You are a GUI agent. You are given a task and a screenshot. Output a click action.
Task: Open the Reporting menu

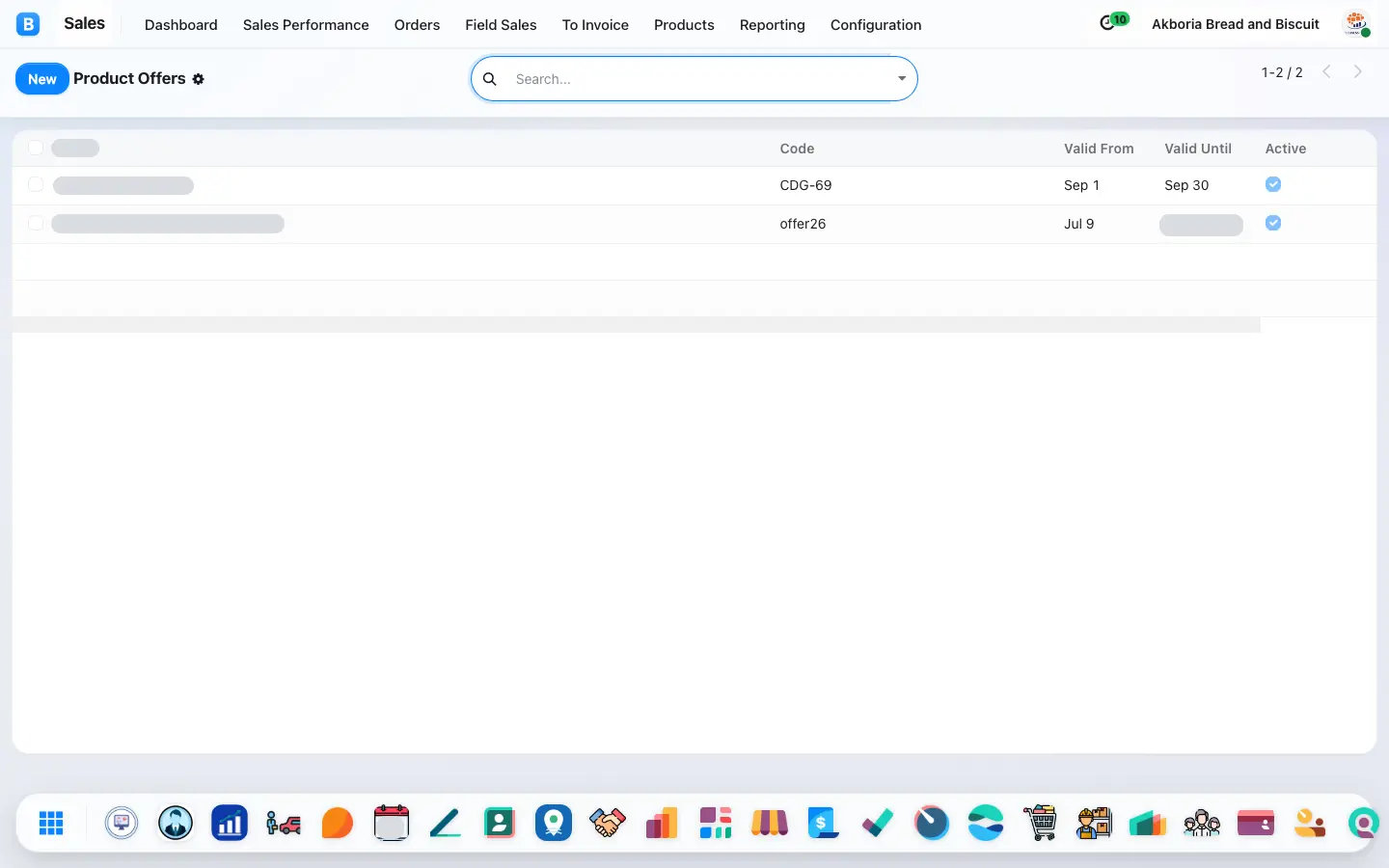point(773,25)
